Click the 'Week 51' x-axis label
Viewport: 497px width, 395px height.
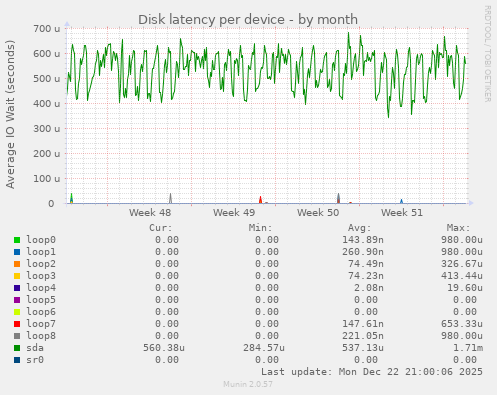tap(402, 213)
